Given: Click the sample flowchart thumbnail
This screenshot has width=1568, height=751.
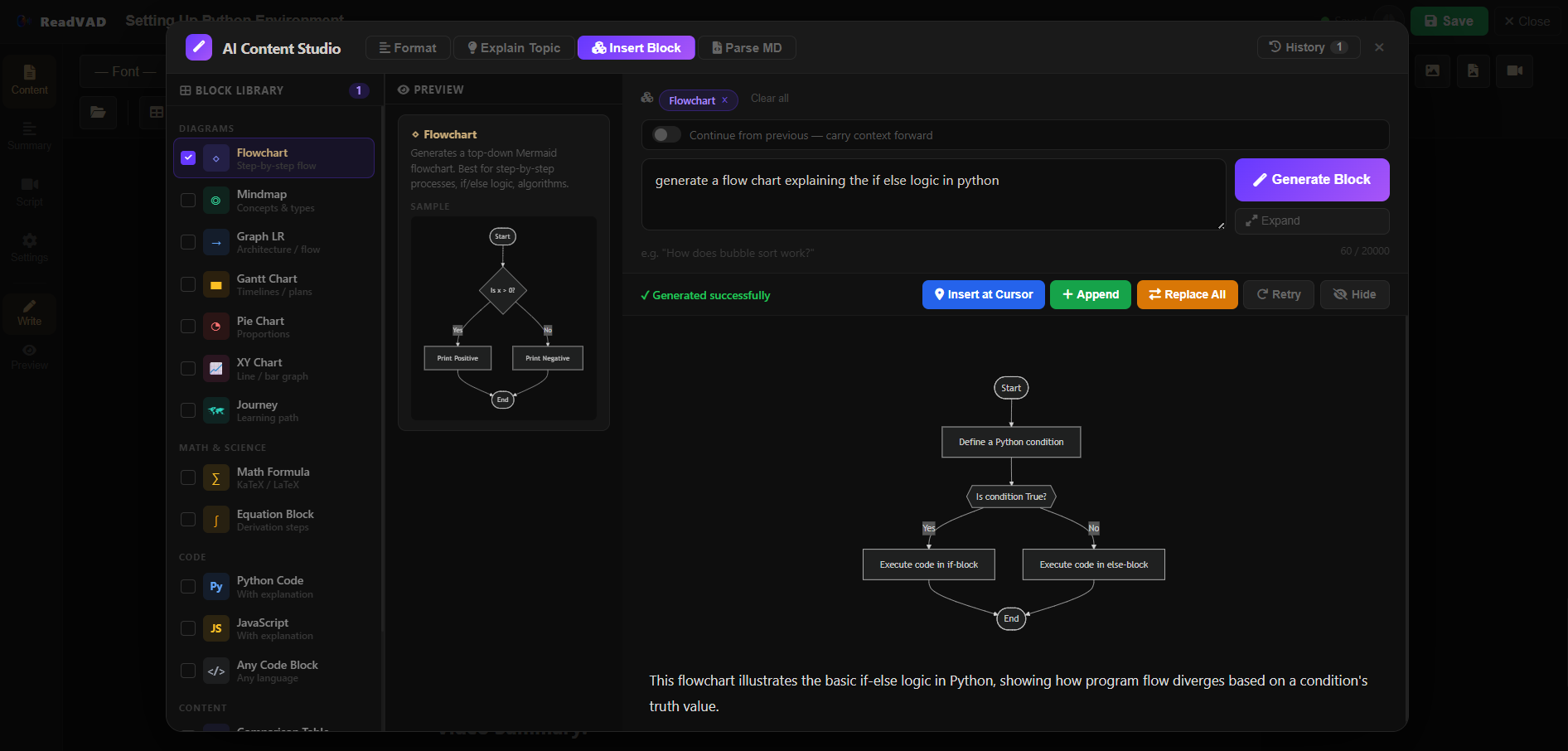Looking at the screenshot, I should (504, 318).
